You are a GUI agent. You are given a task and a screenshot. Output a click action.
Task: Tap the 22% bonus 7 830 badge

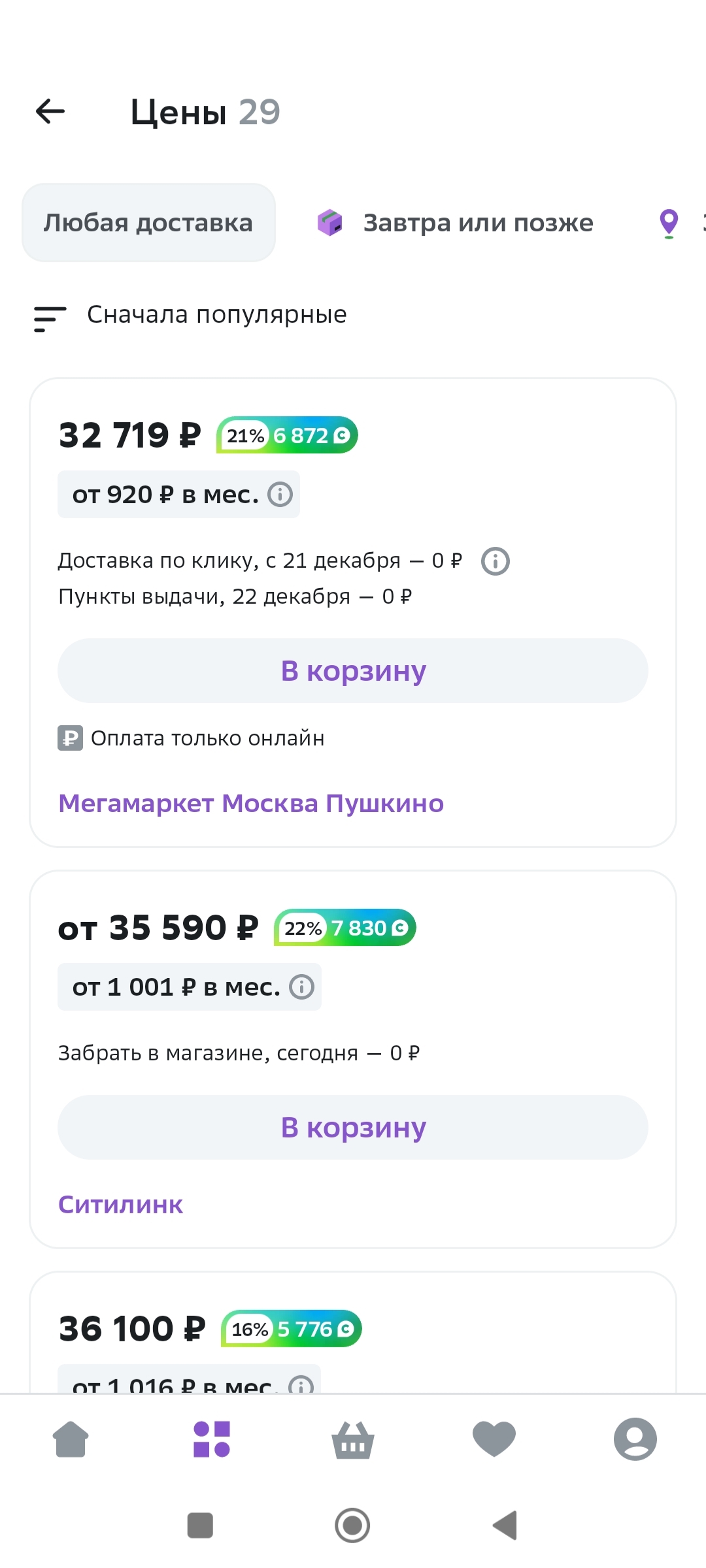pyautogui.click(x=345, y=928)
